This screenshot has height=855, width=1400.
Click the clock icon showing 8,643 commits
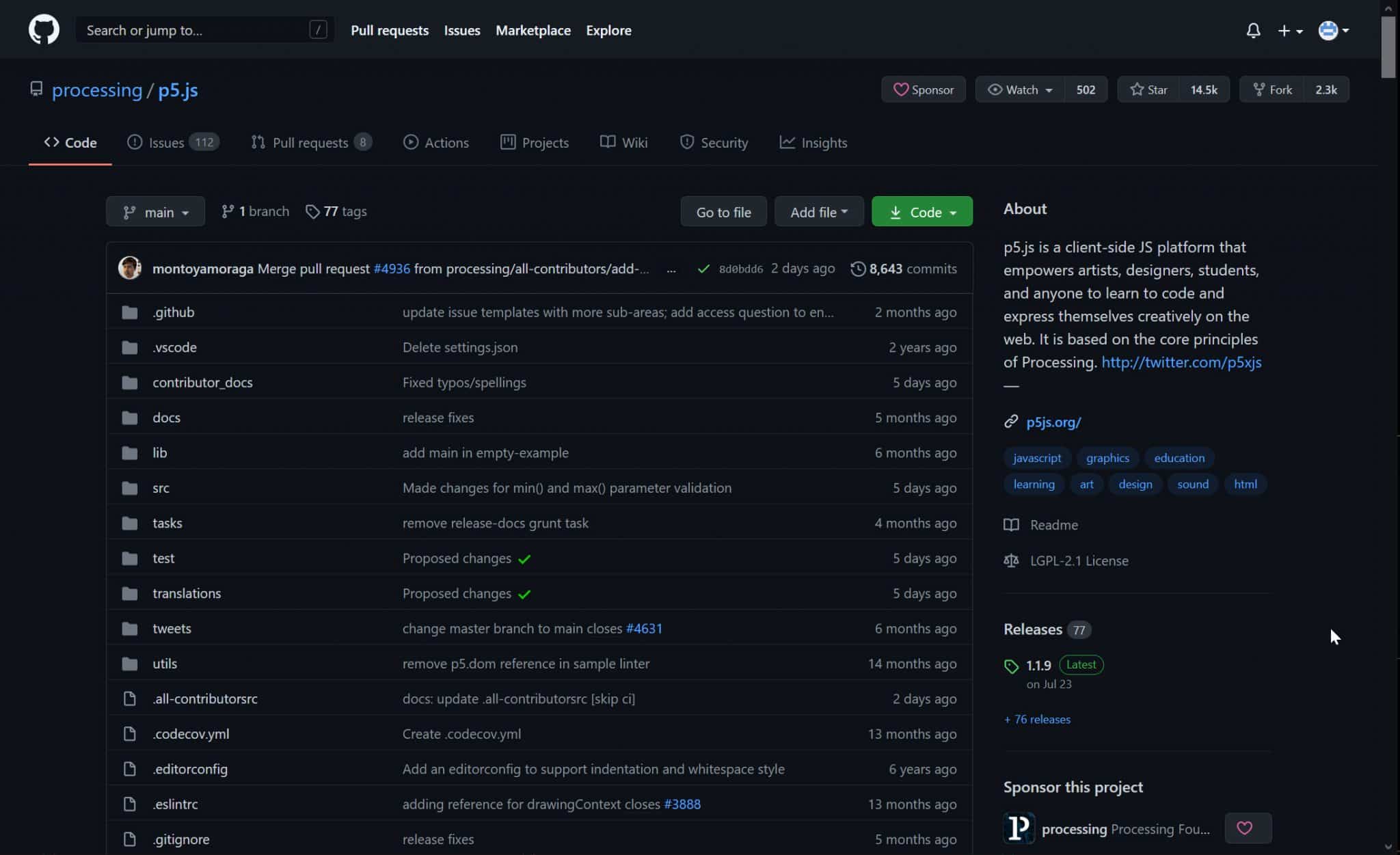pos(859,269)
